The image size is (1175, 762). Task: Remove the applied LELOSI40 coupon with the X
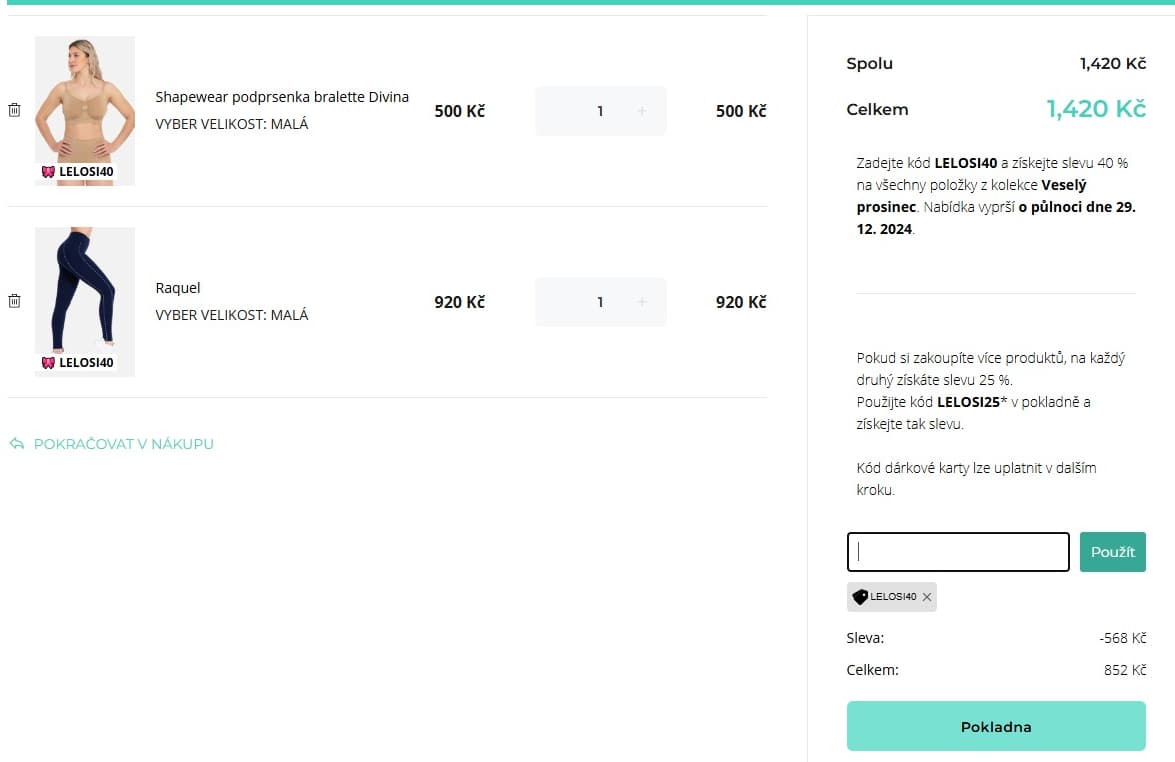[927, 597]
